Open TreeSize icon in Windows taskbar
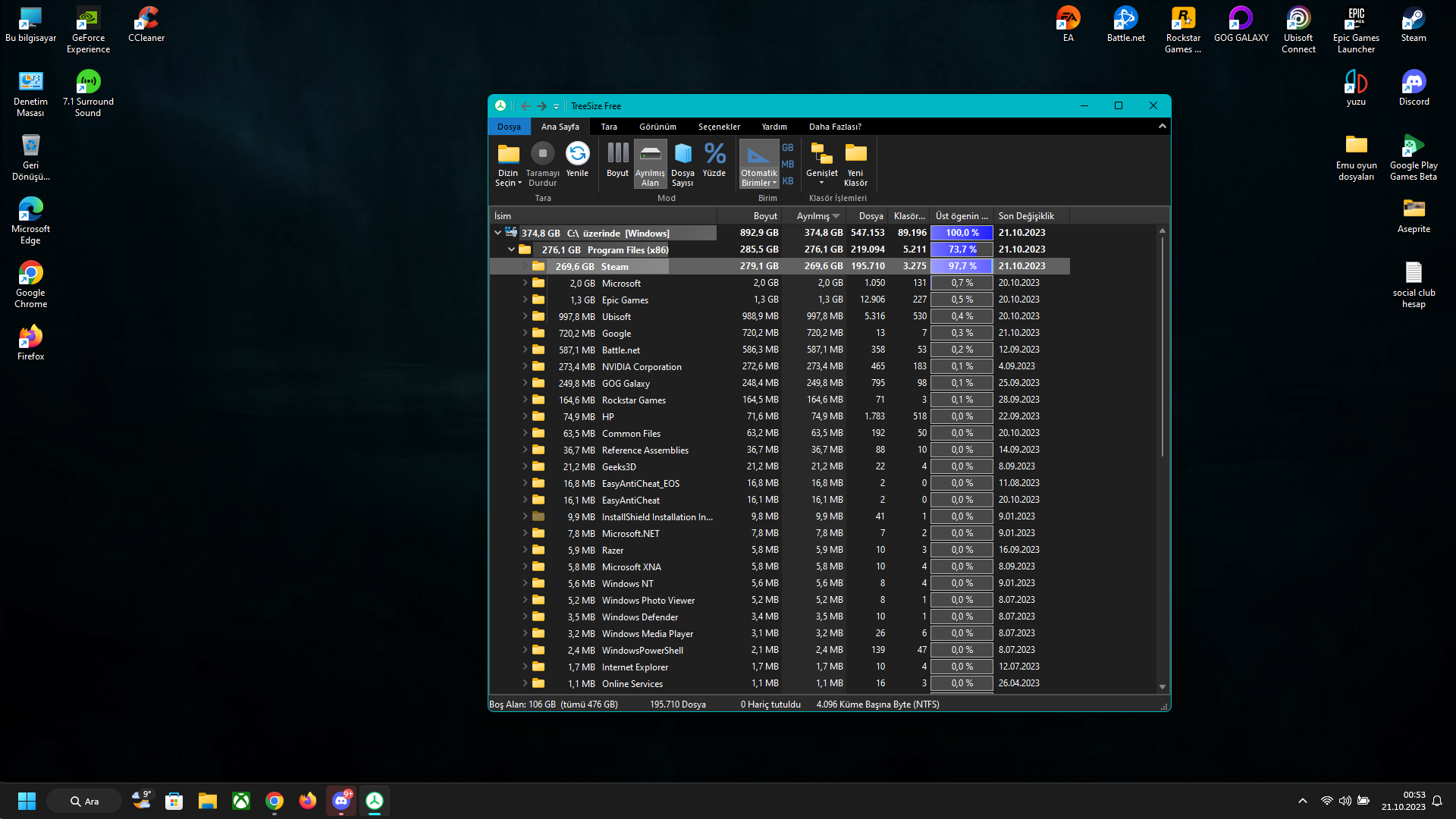The image size is (1456, 819). click(x=375, y=801)
